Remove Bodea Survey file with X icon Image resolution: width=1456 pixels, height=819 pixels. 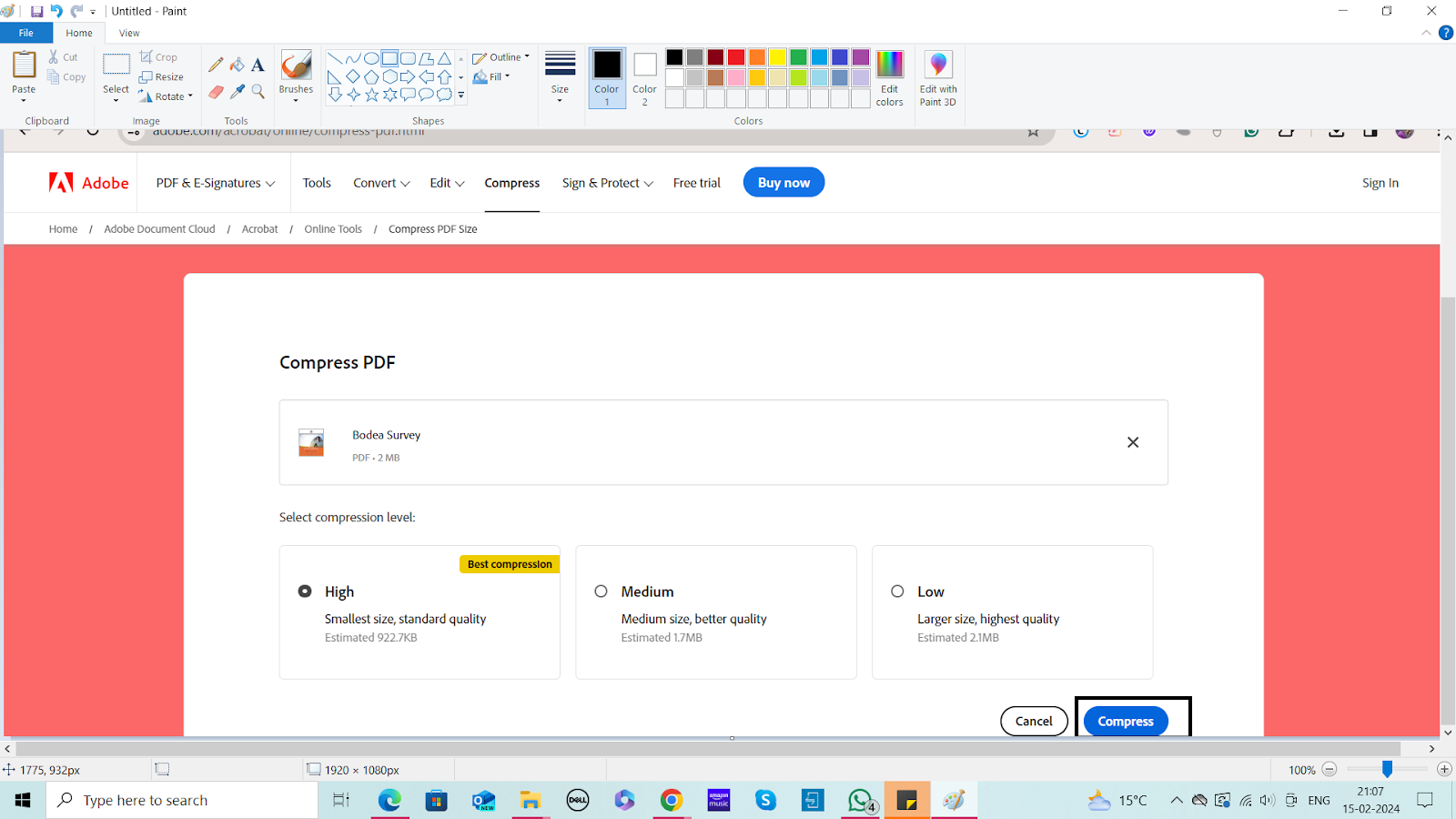[1133, 442]
